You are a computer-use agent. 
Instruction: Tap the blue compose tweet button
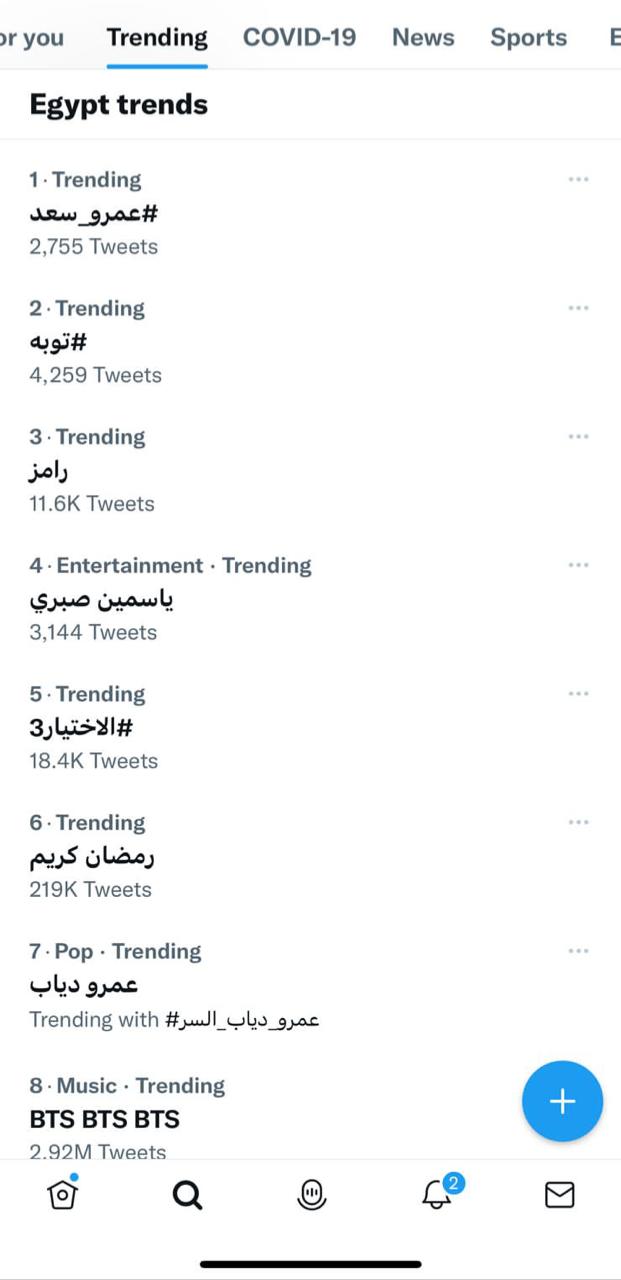(x=562, y=1101)
